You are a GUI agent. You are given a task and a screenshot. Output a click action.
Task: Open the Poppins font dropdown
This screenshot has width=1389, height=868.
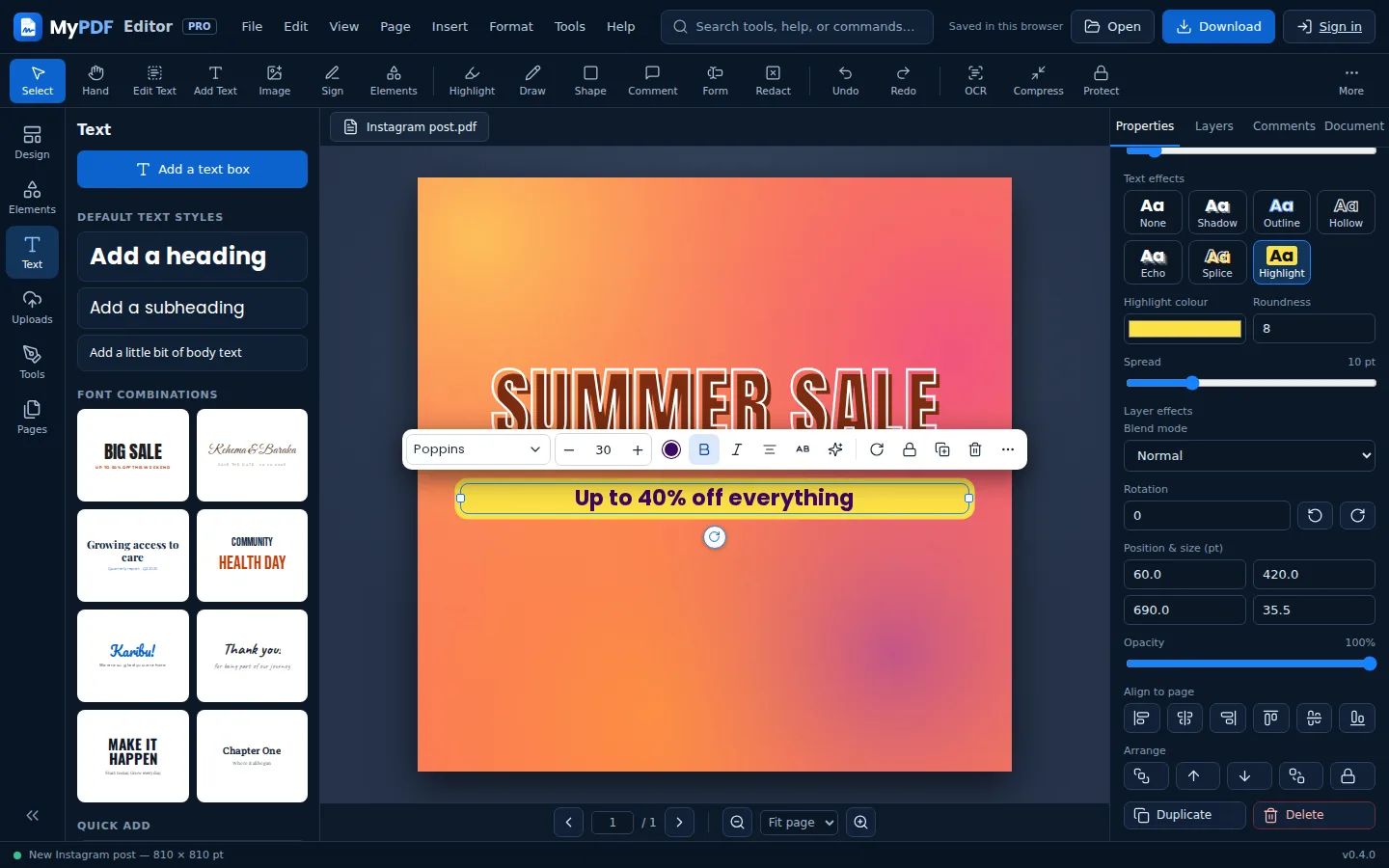(478, 449)
